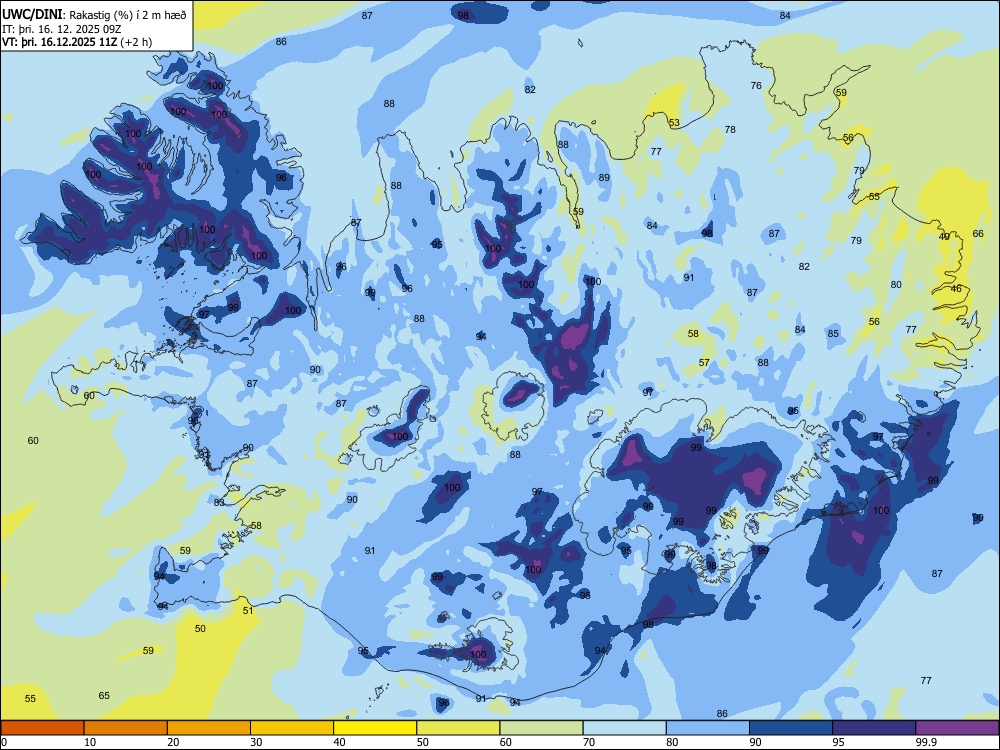Viewport: 1000px width, 750px height.
Task: Click the dark blue 90–95 legend swatch
Action: (x=791, y=728)
